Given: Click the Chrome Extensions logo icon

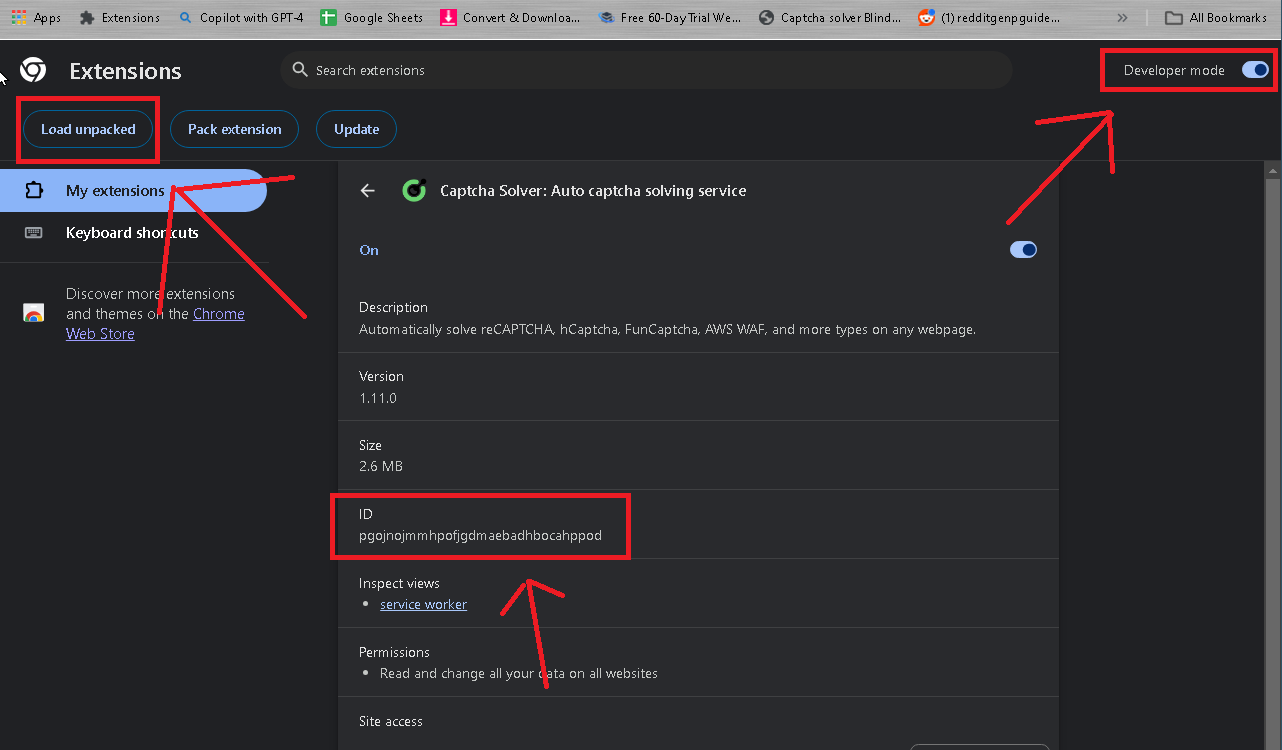Looking at the screenshot, I should tap(32, 70).
